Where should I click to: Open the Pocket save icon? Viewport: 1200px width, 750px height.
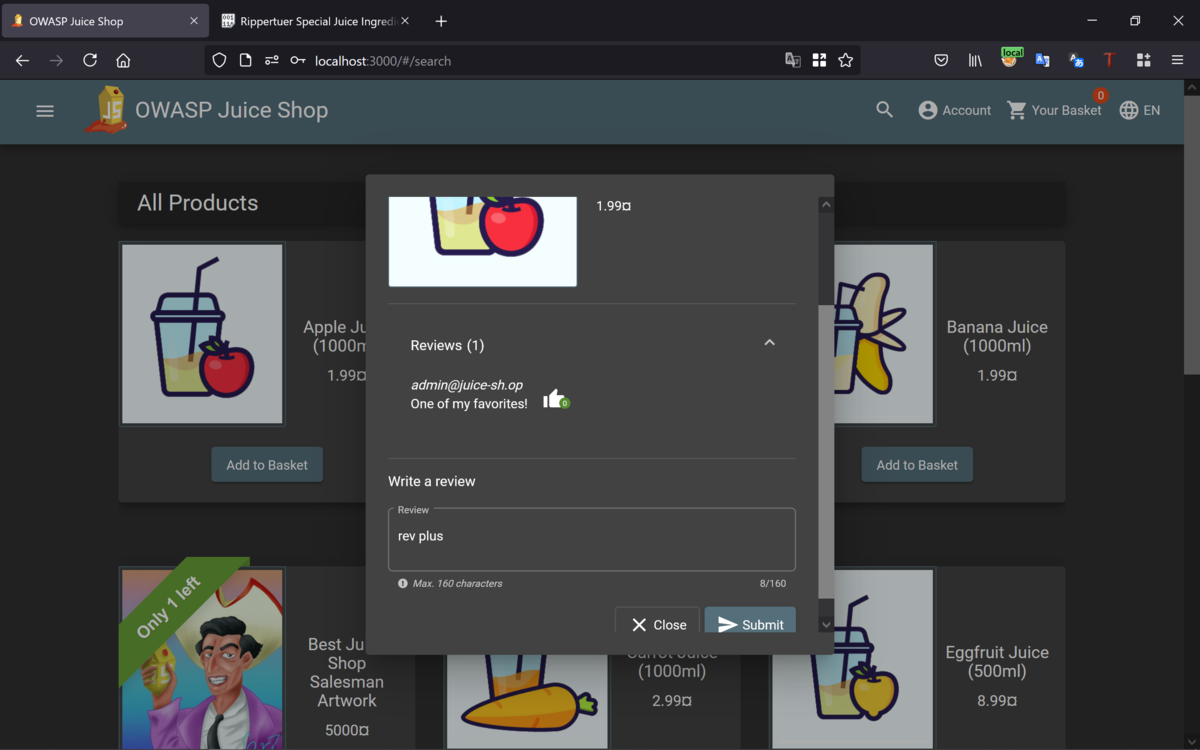(941, 61)
